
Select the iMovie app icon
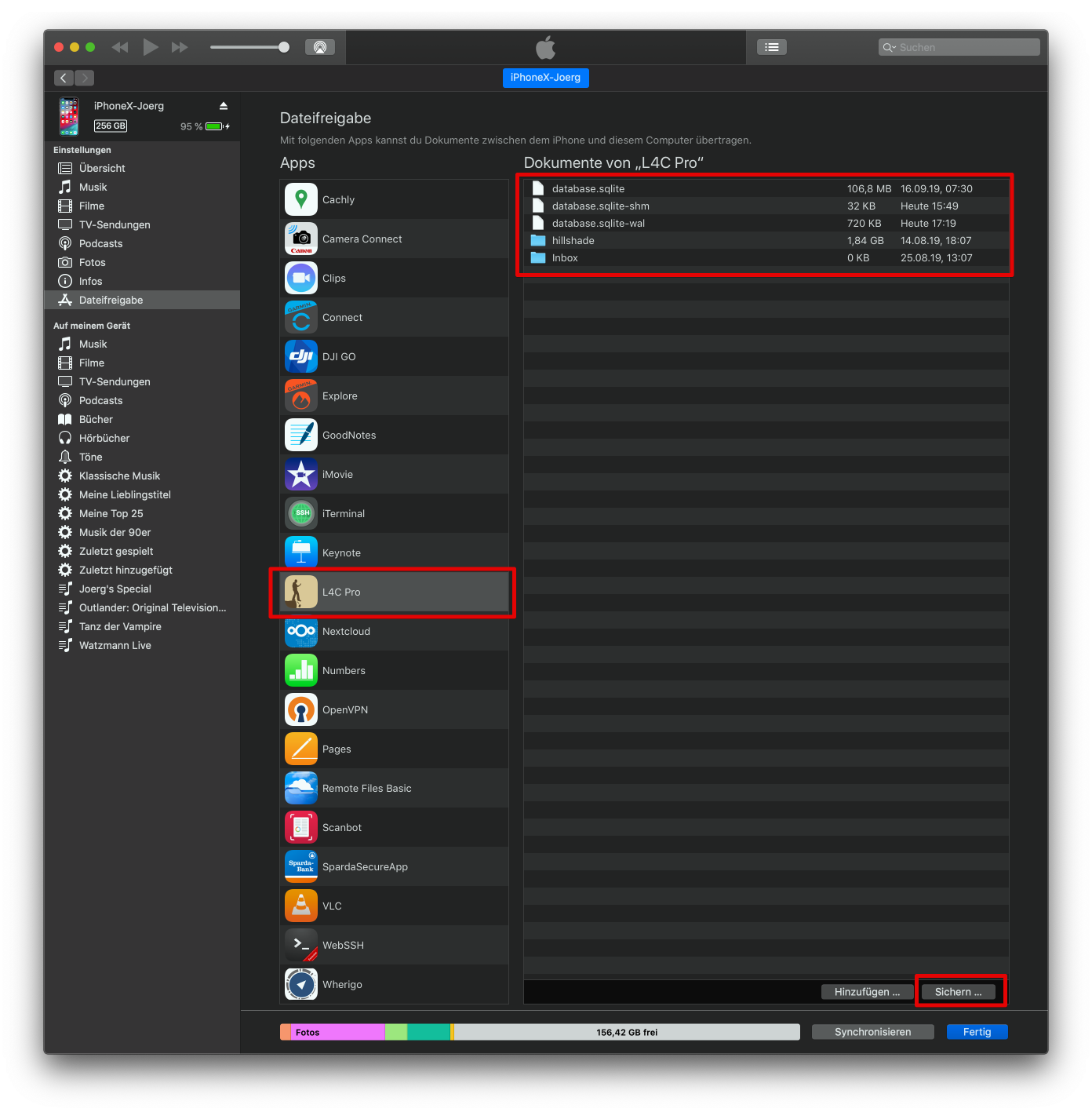(x=301, y=474)
